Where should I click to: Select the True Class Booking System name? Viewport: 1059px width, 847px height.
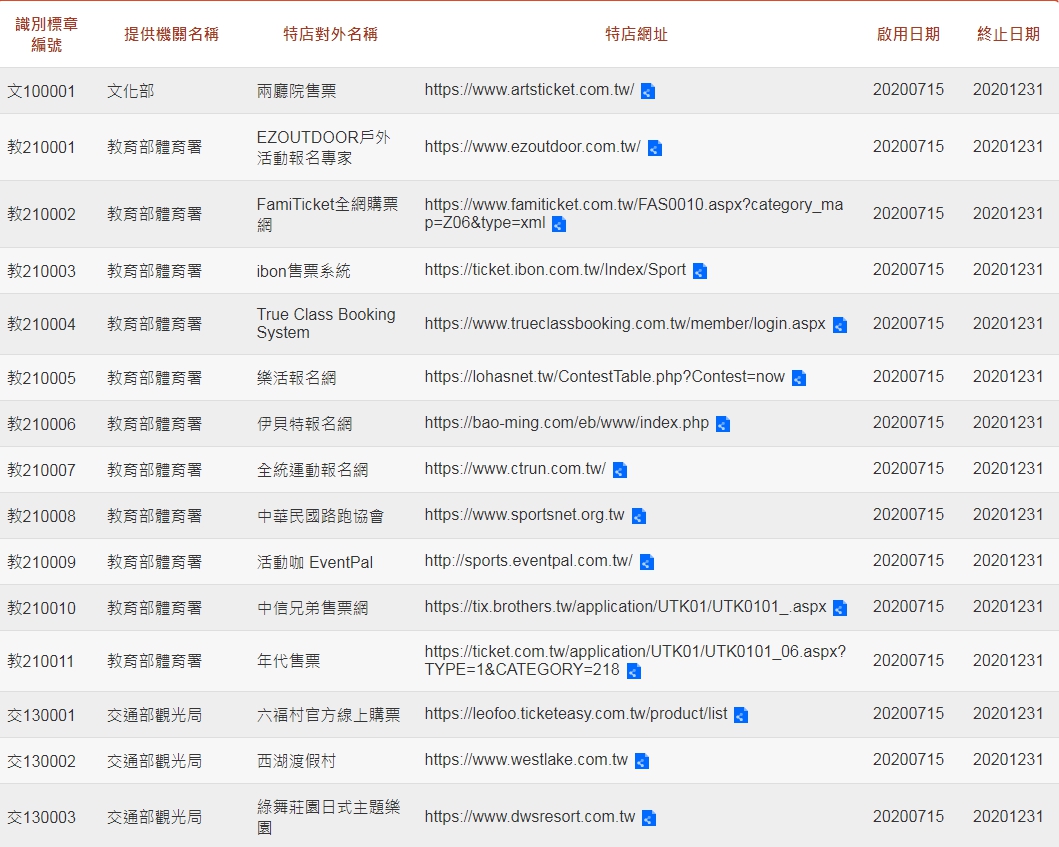click(326, 324)
